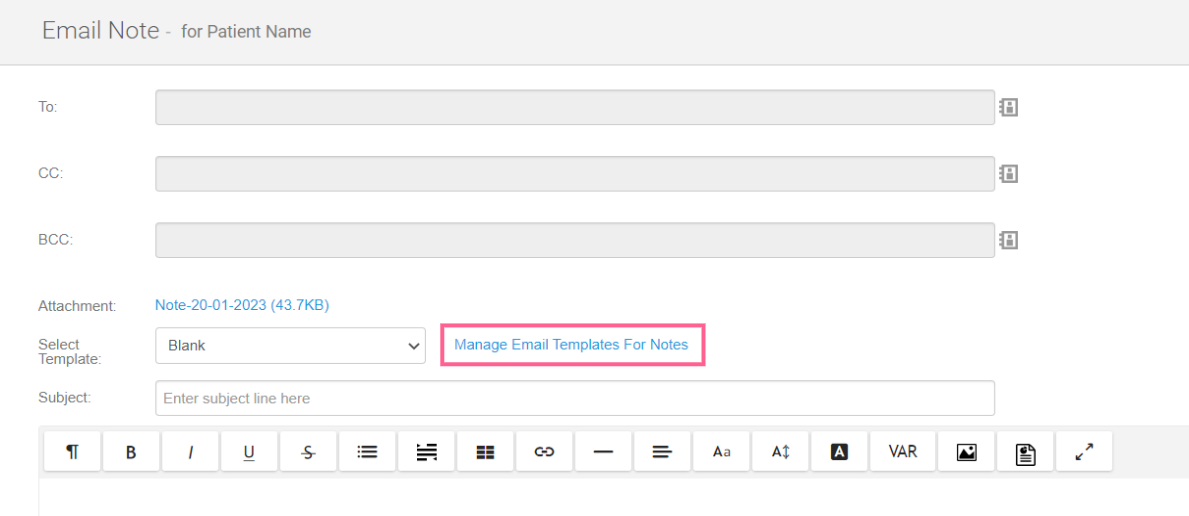Click the "Attachment:" label

pyautogui.click(x=77, y=307)
